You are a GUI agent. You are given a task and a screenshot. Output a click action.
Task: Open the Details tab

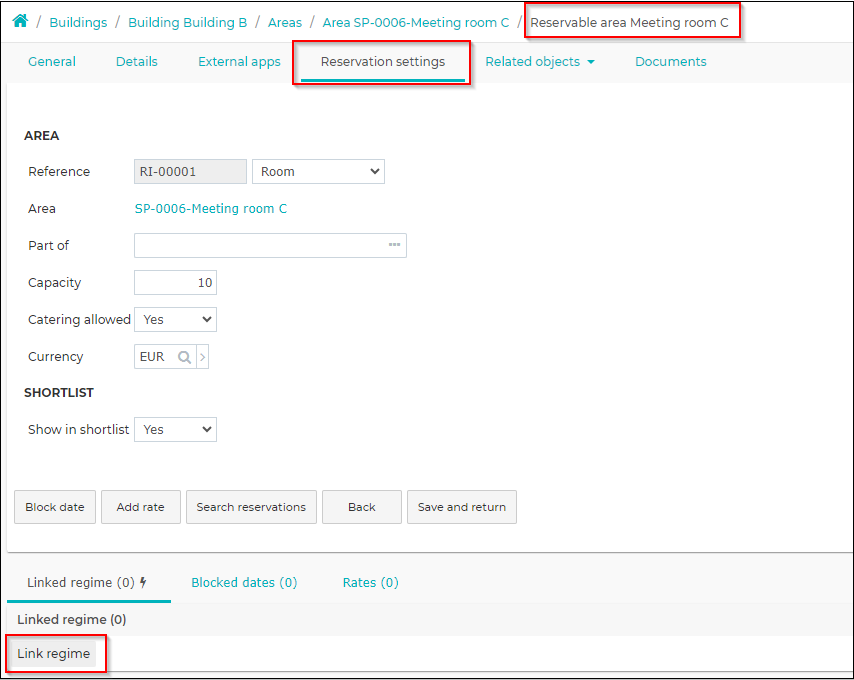point(137,62)
